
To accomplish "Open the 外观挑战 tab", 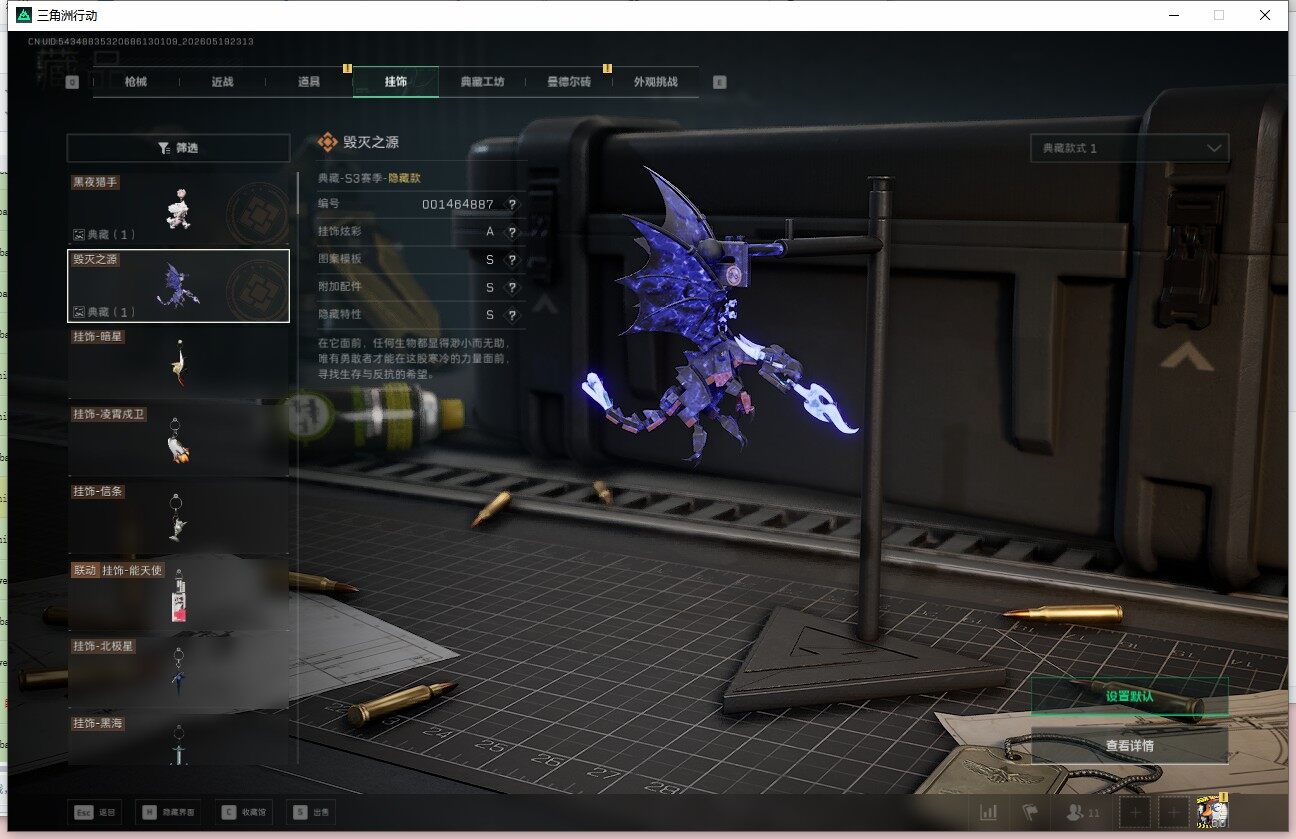I will point(655,82).
